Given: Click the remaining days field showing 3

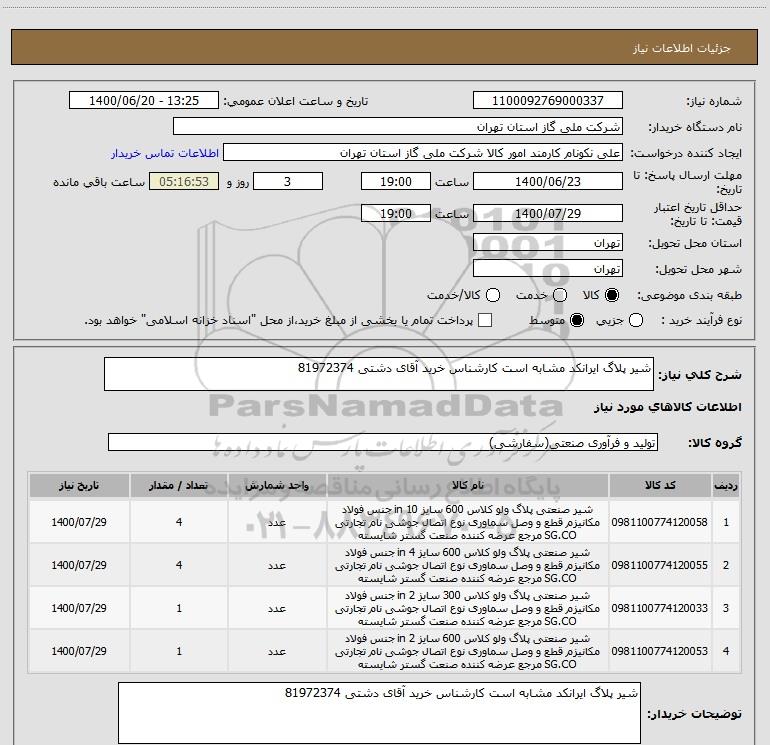Looking at the screenshot, I should pyautogui.click(x=288, y=181).
